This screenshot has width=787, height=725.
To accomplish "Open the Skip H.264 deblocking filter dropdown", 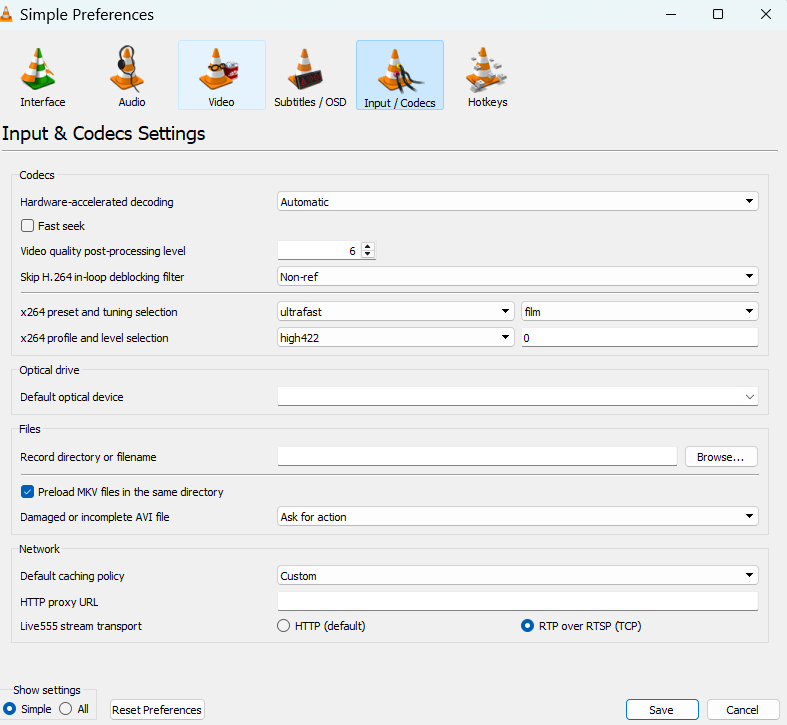I will (x=517, y=277).
